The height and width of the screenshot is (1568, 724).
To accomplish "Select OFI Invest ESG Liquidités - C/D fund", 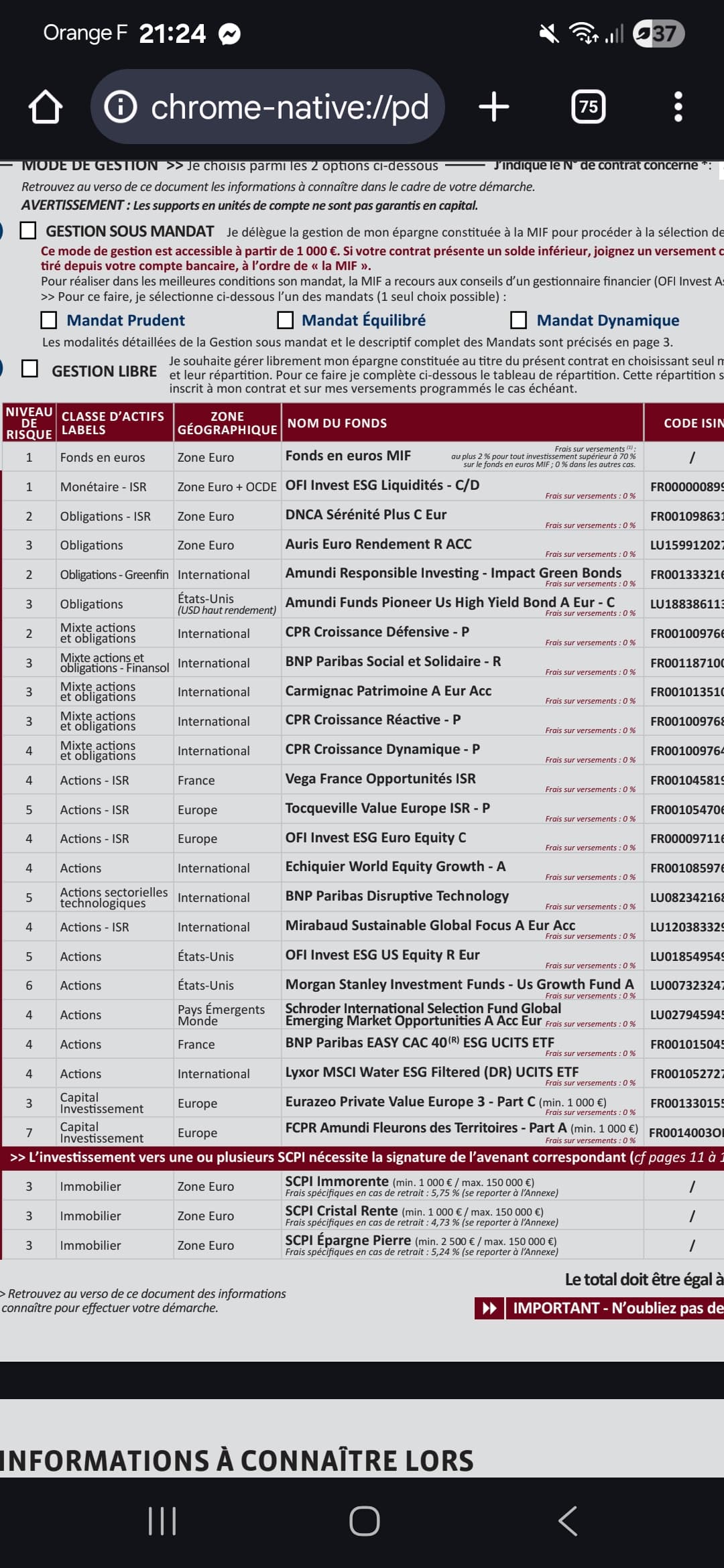I will coord(382,484).
